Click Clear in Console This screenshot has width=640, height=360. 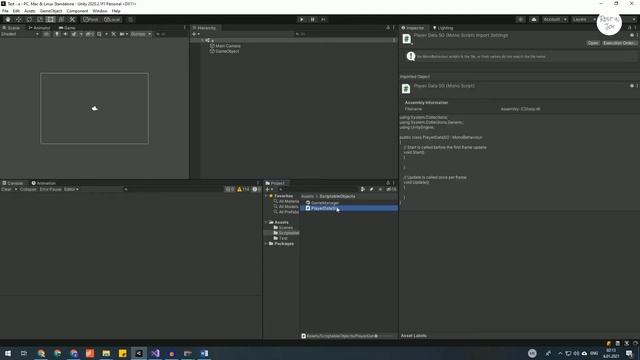point(7,189)
